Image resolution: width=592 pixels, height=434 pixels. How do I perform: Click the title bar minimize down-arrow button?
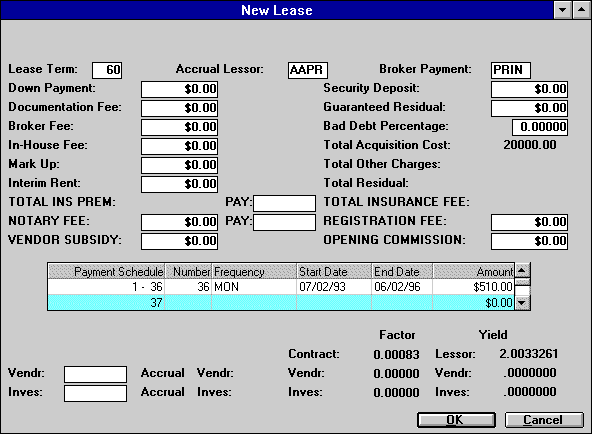(563, 10)
